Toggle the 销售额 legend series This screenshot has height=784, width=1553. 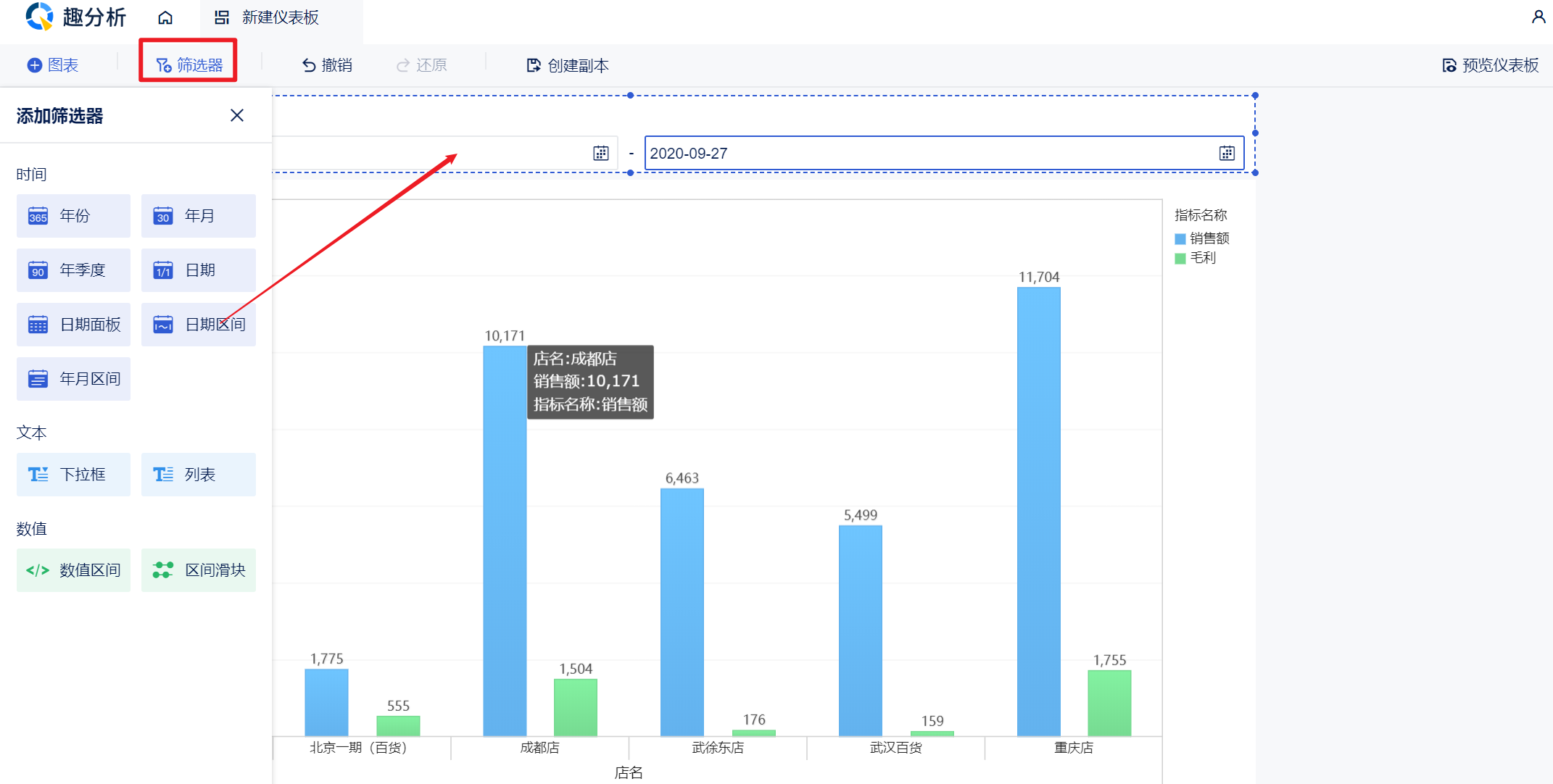tap(1202, 238)
